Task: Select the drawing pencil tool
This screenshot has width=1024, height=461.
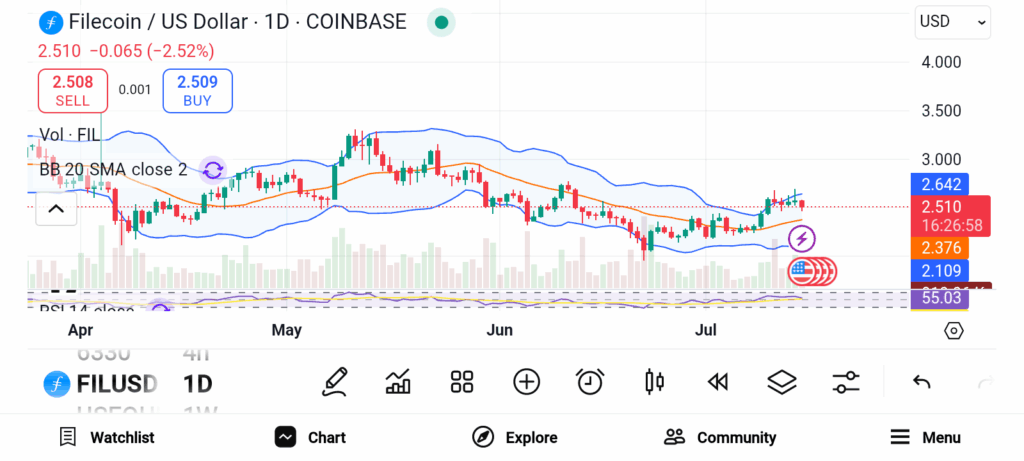Action: [335, 381]
